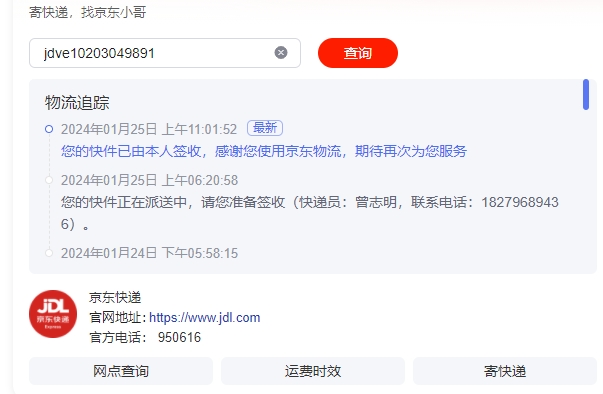Open the https://www.jdl.com link
The image size is (603, 394).
coord(204,318)
